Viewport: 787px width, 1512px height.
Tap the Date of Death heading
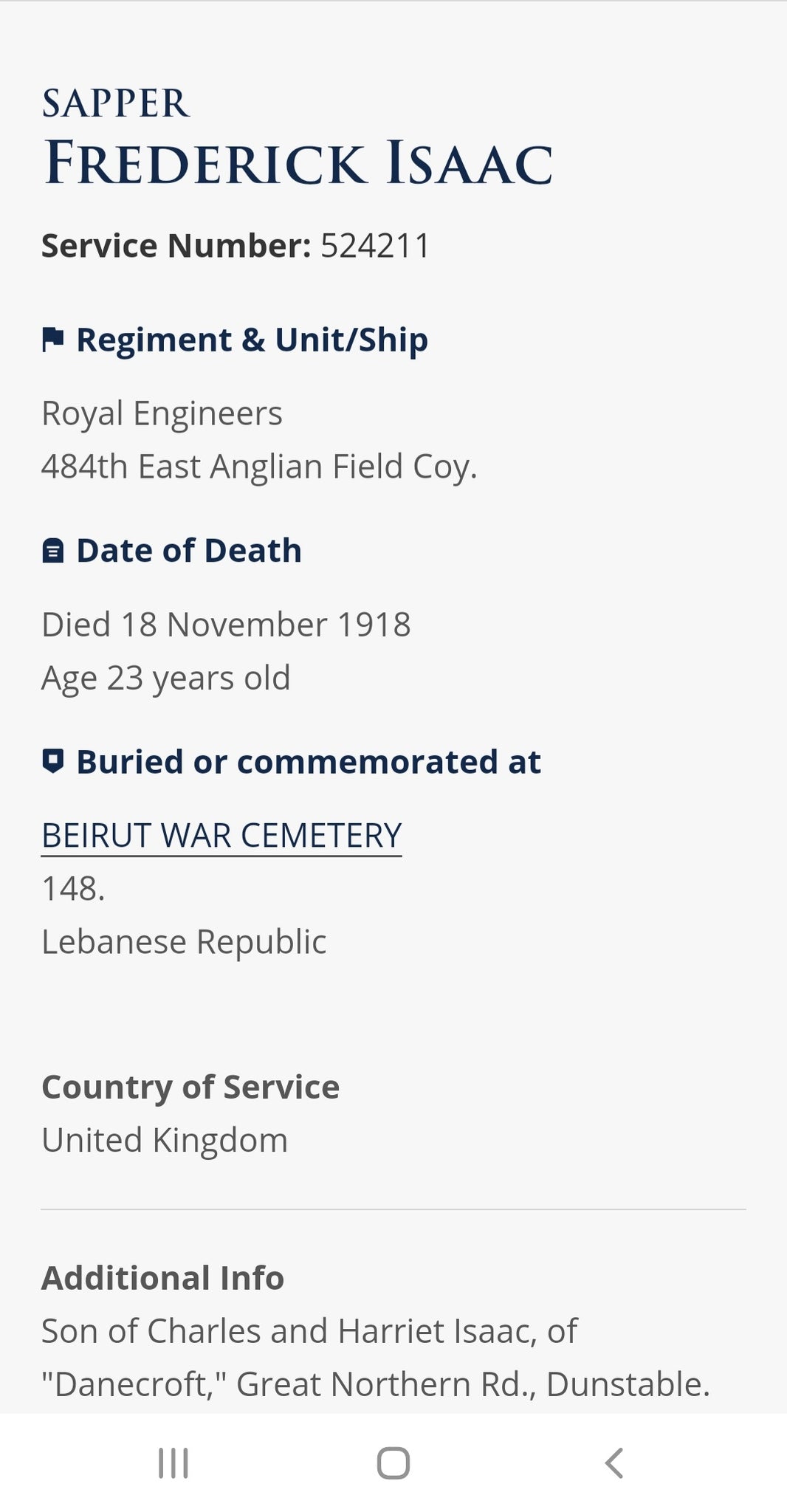pyautogui.click(x=189, y=551)
